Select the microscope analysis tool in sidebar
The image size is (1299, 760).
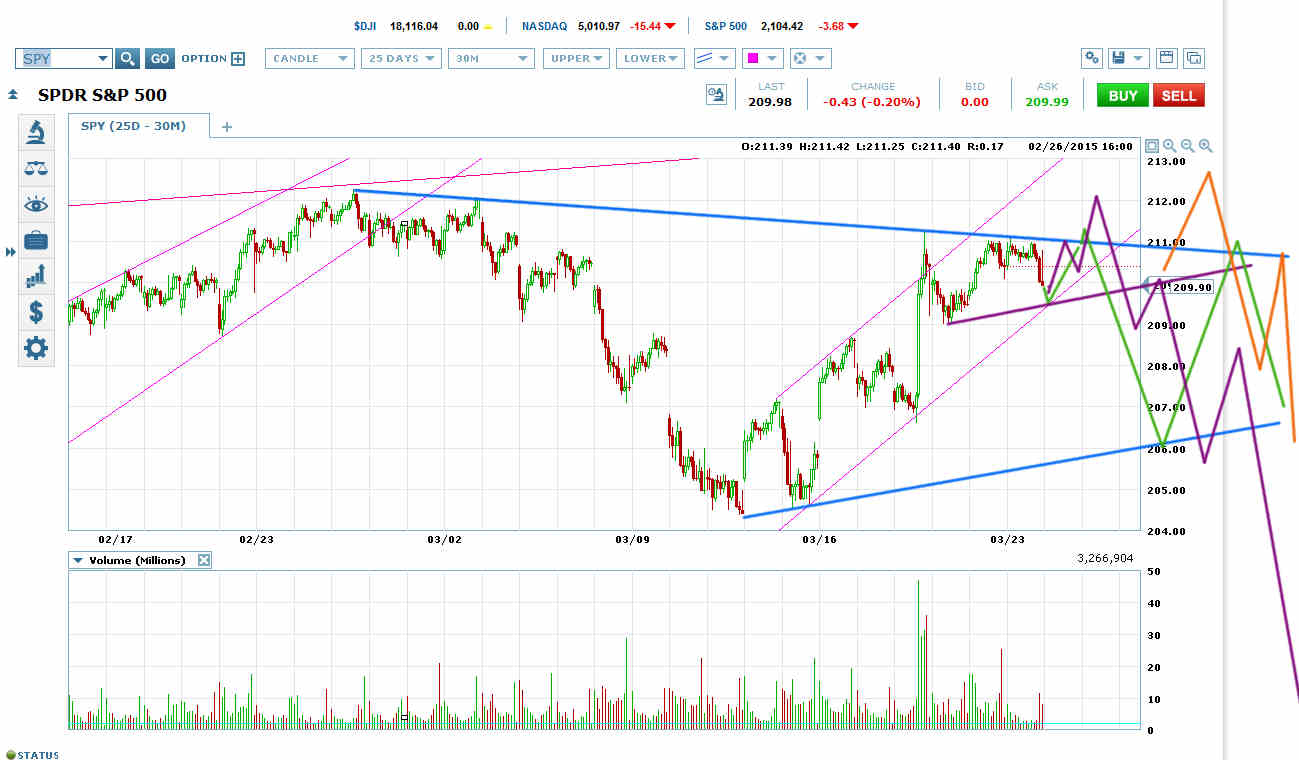(x=36, y=131)
